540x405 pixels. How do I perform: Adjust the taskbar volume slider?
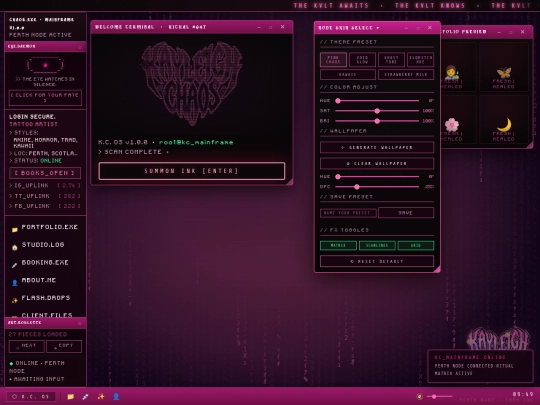pos(439,397)
